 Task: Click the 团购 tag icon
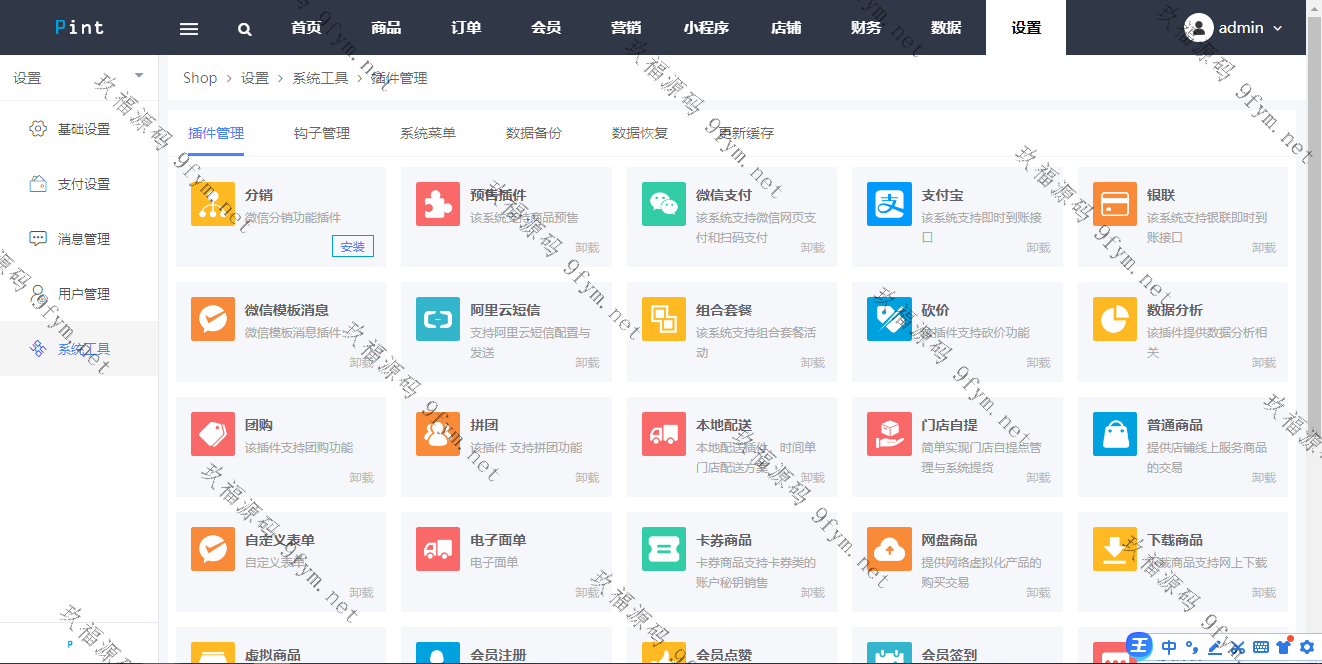[213, 434]
